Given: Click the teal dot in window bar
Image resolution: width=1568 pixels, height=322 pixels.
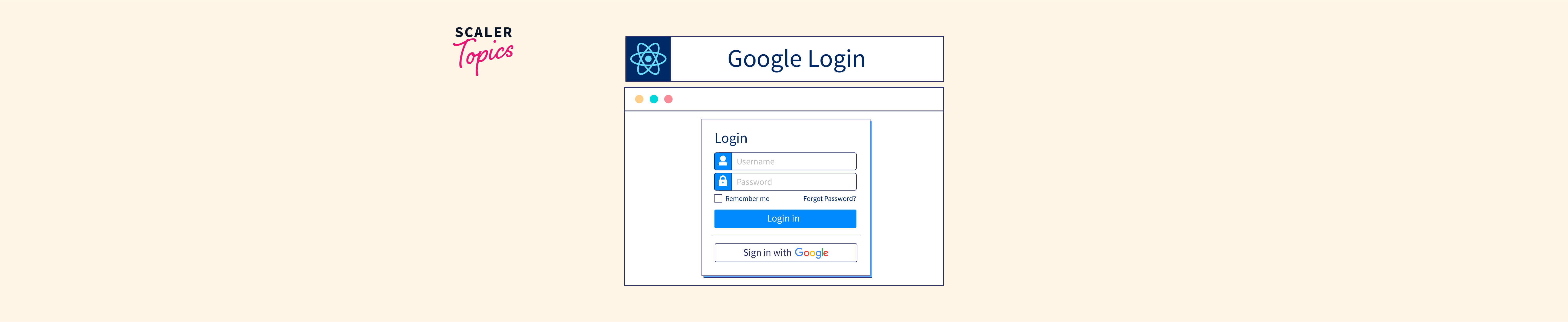Looking at the screenshot, I should coord(654,99).
